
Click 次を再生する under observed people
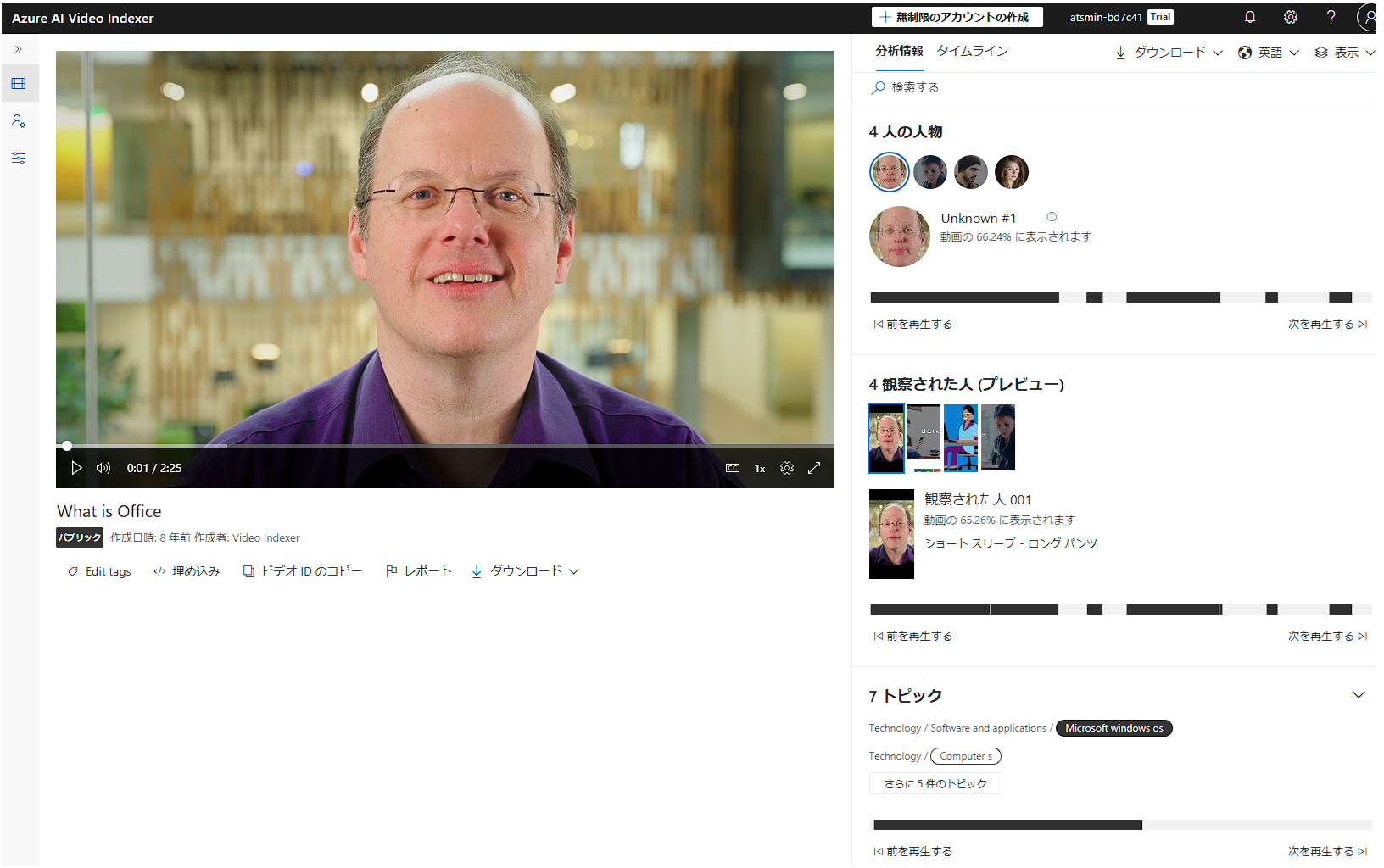(x=1327, y=636)
